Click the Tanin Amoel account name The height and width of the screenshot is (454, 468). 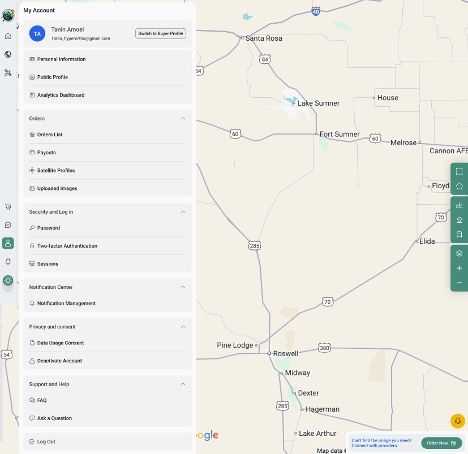(68, 30)
